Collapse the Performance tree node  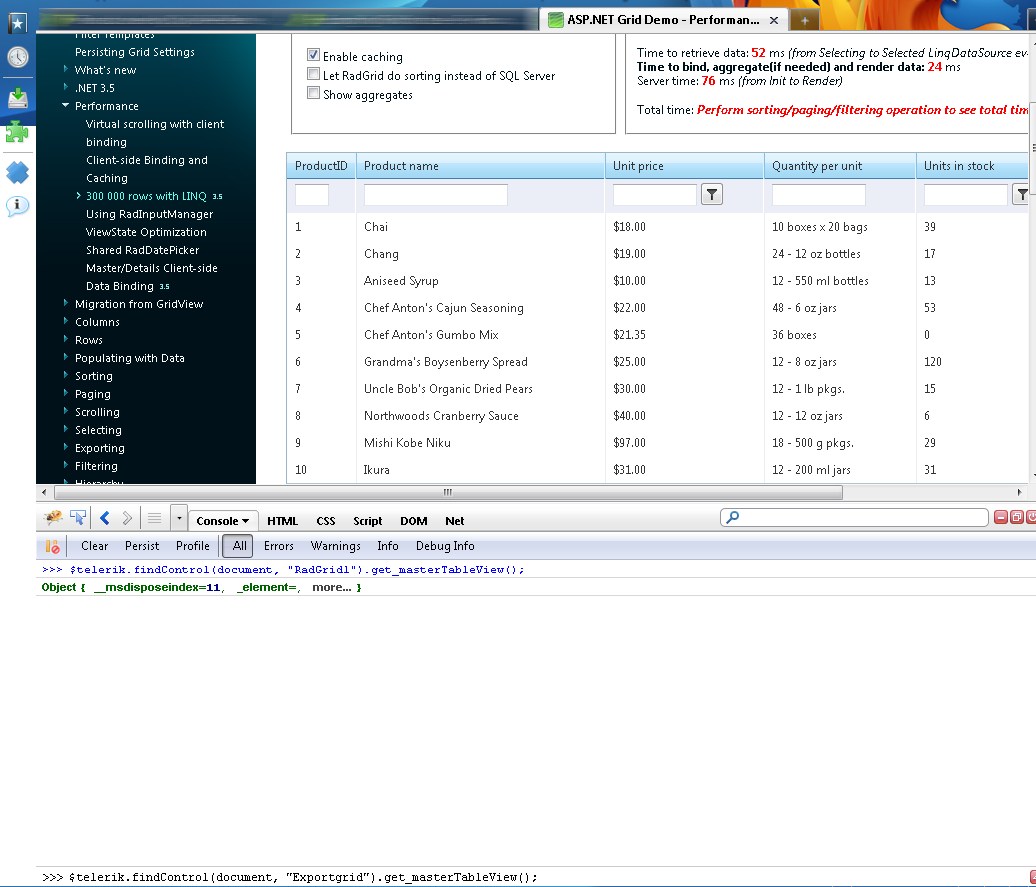(65, 105)
